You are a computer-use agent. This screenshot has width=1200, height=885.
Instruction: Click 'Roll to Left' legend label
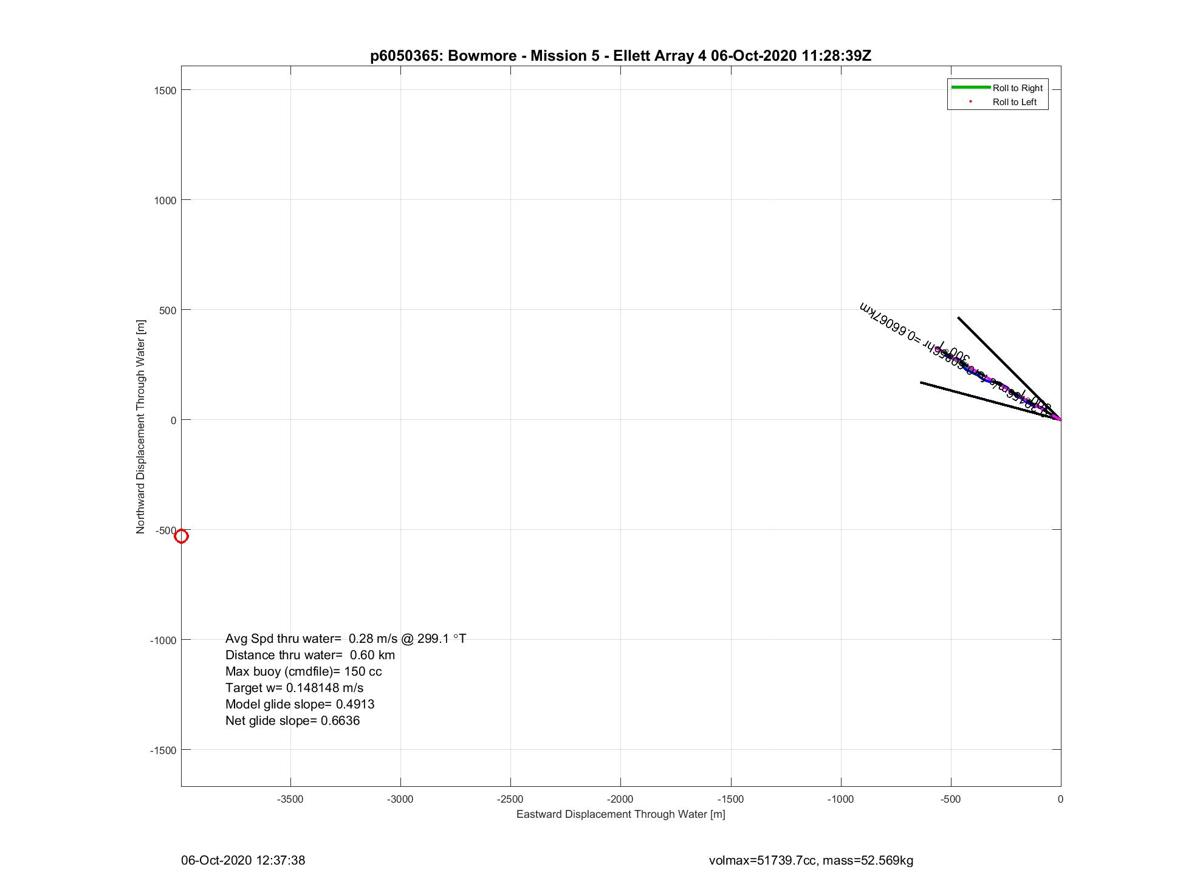[x=1014, y=102]
